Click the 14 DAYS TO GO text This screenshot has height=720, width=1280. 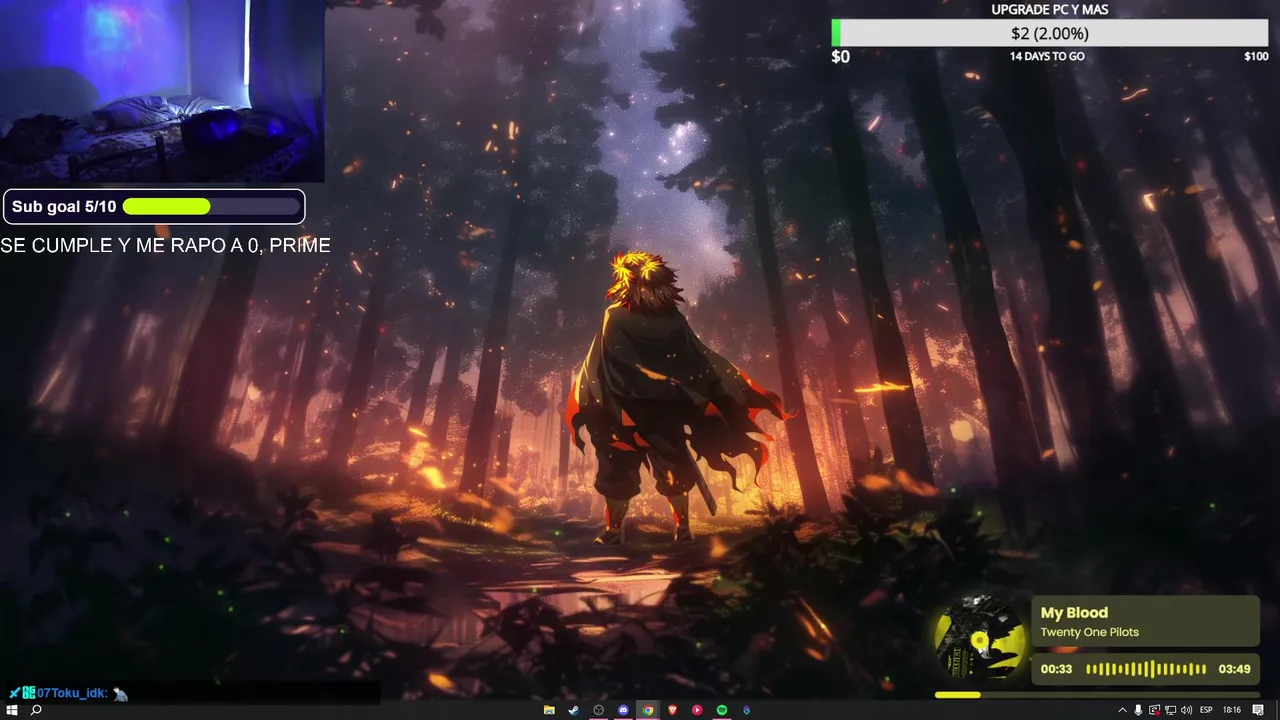(x=1047, y=56)
